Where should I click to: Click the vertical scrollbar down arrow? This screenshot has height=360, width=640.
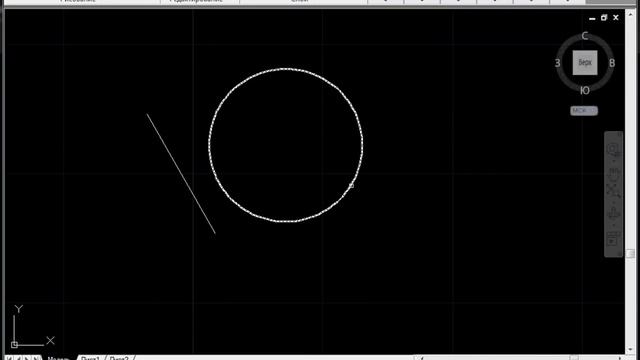tap(631, 350)
